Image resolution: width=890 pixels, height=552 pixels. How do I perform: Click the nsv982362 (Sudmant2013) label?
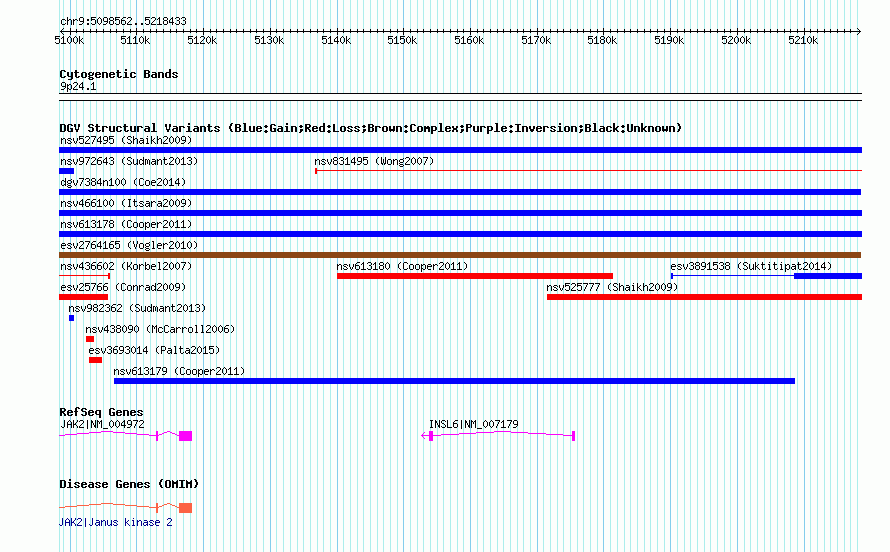(x=137, y=308)
